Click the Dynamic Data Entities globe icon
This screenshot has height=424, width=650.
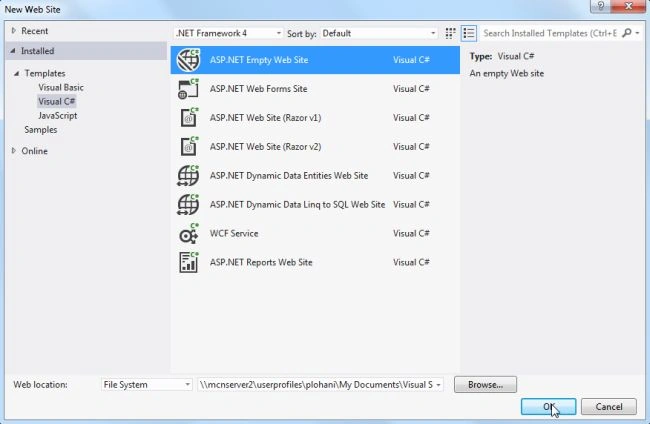[x=188, y=175]
